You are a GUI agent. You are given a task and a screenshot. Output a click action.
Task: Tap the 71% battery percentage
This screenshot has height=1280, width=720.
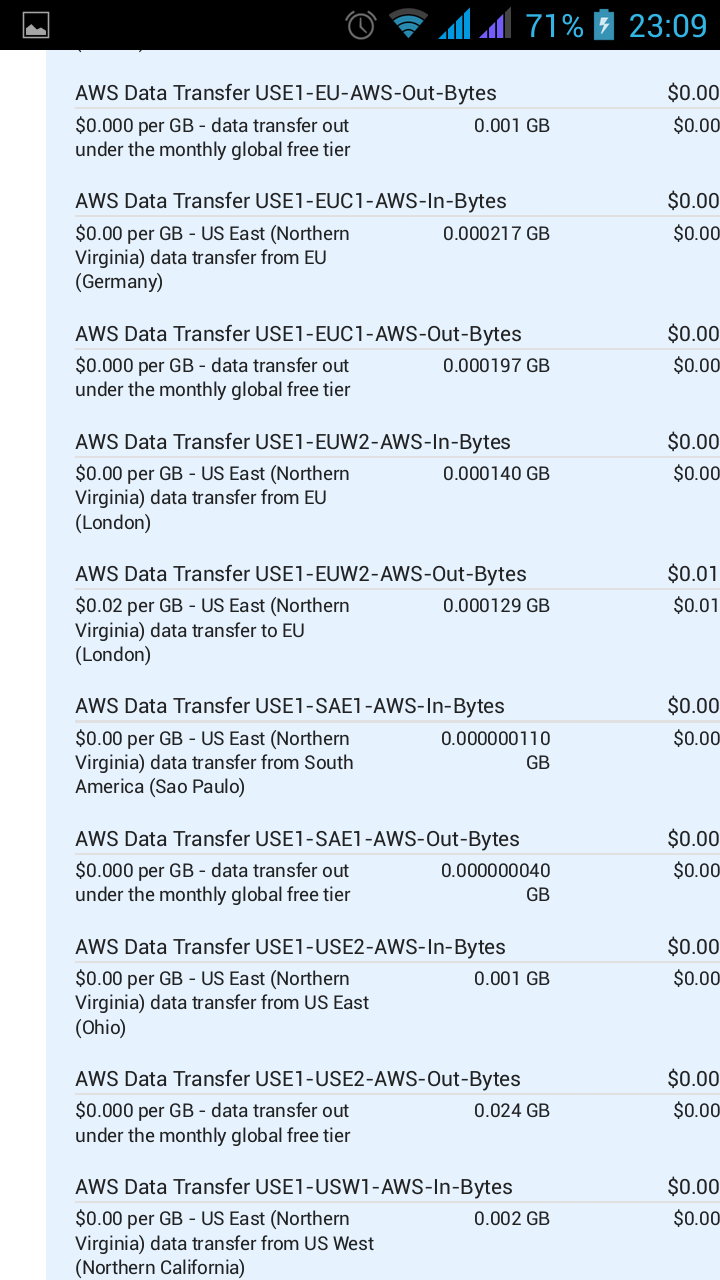tap(554, 25)
